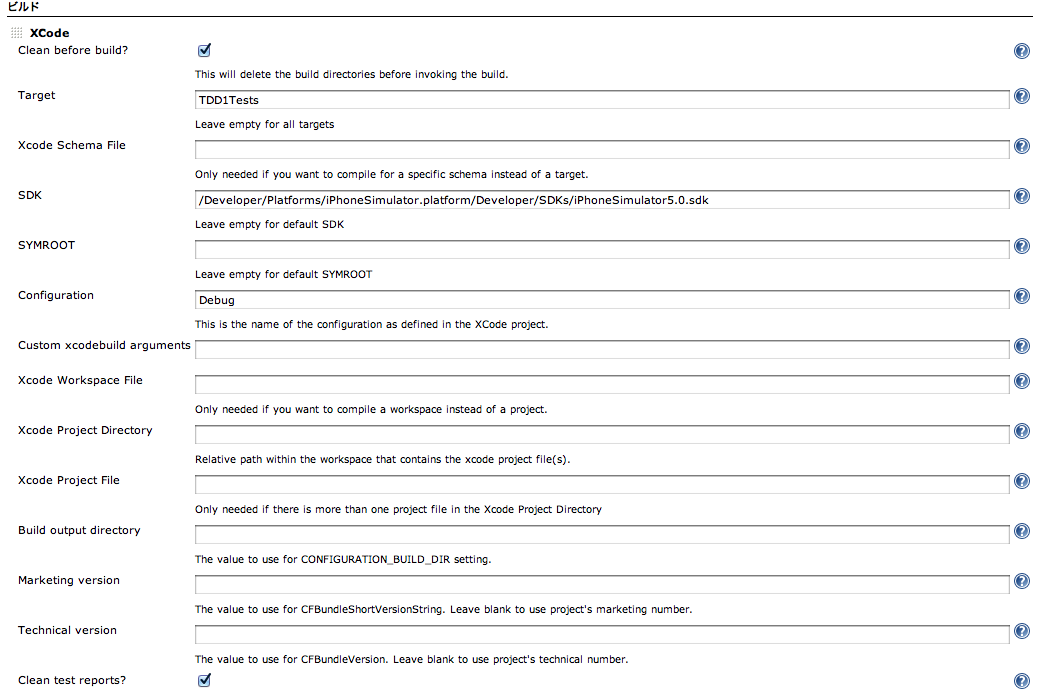Click the Target field containing TDD1Tests
Screen dimensions: 1054x700
pyautogui.click(x=602, y=100)
